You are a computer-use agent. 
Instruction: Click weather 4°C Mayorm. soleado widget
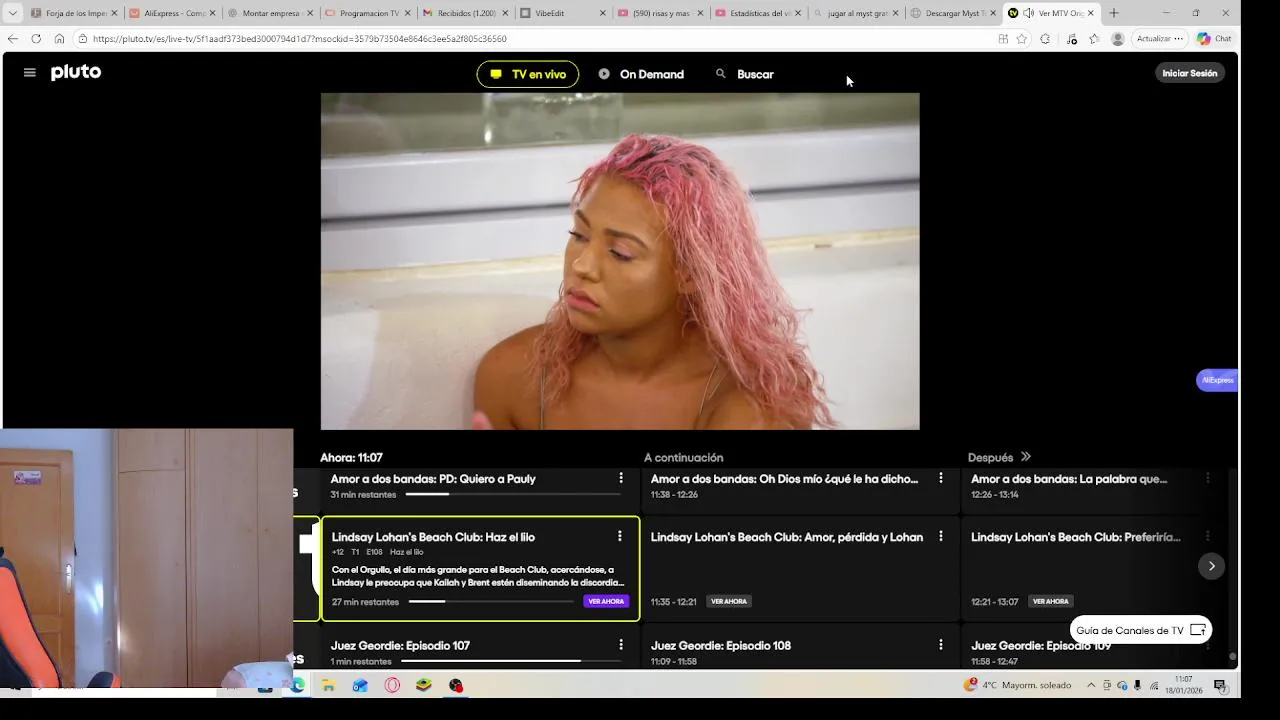tap(1017, 685)
